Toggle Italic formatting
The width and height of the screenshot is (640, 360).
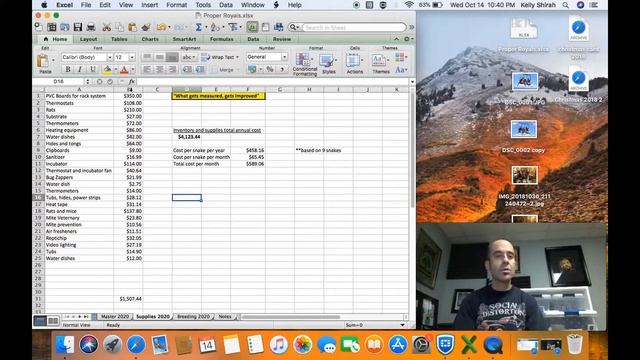(x=80, y=69)
